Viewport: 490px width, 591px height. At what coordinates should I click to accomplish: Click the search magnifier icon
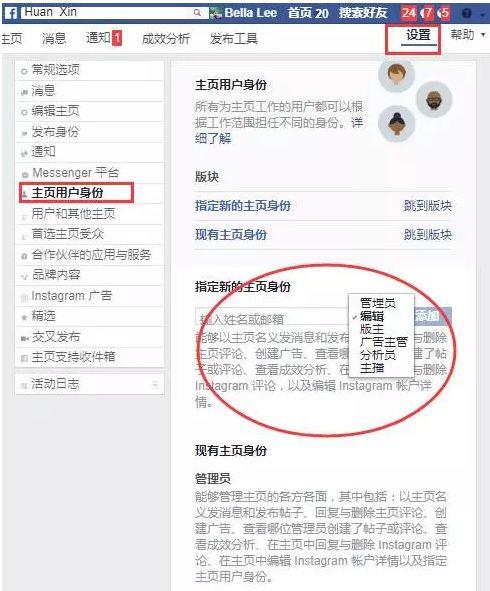click(197, 13)
